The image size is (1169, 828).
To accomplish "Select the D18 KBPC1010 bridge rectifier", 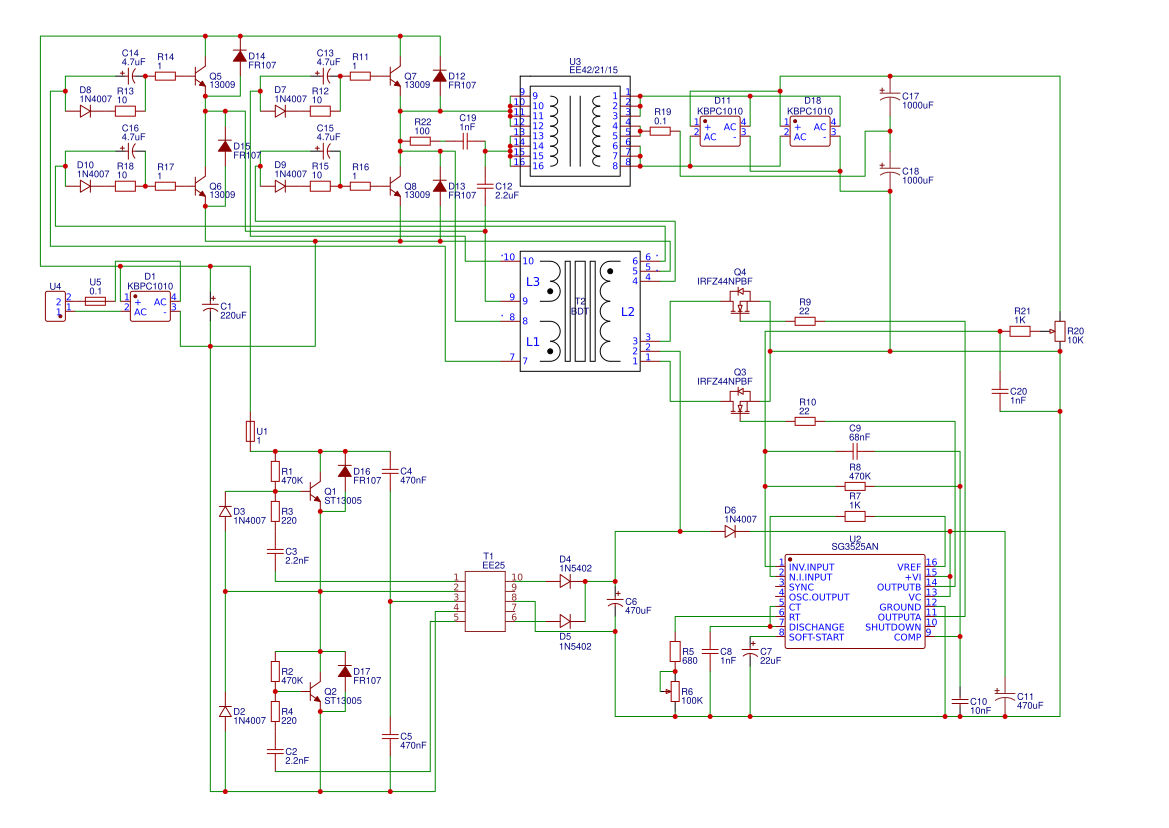I will [x=810, y=131].
